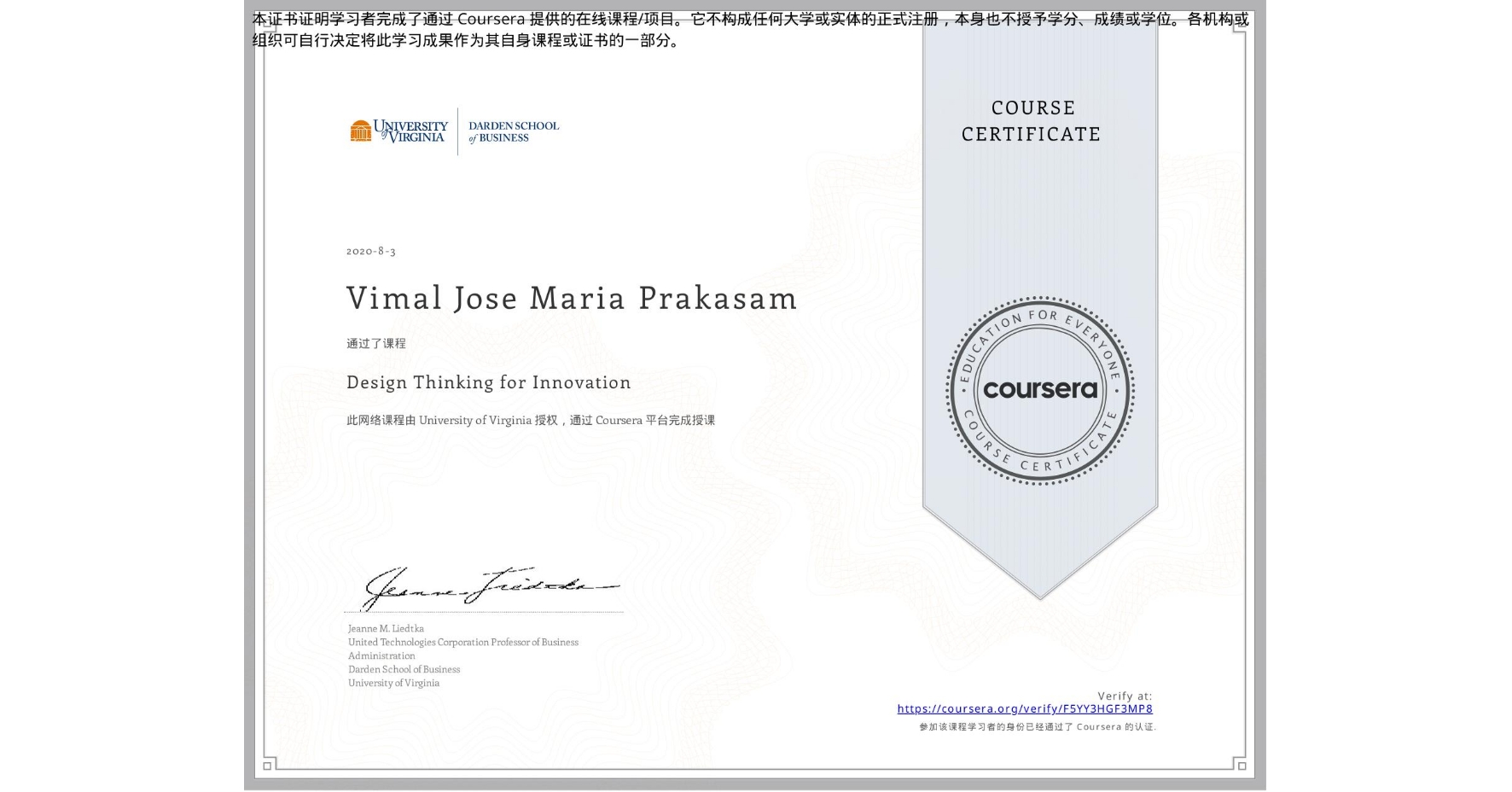The height and width of the screenshot is (792, 1512).
Task: Click the course title Design Thinking for Innovation
Action: (489, 382)
